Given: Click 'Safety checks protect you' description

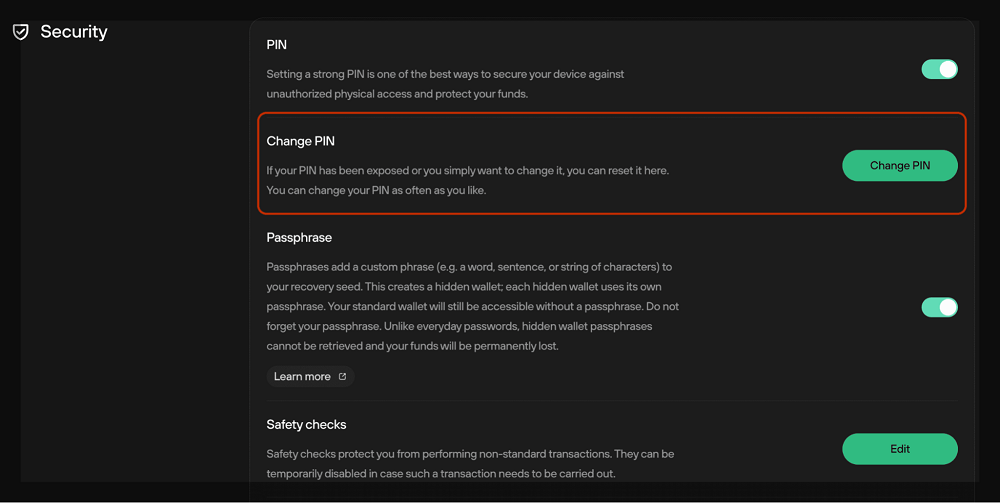Looking at the screenshot, I should pyautogui.click(x=470, y=454).
